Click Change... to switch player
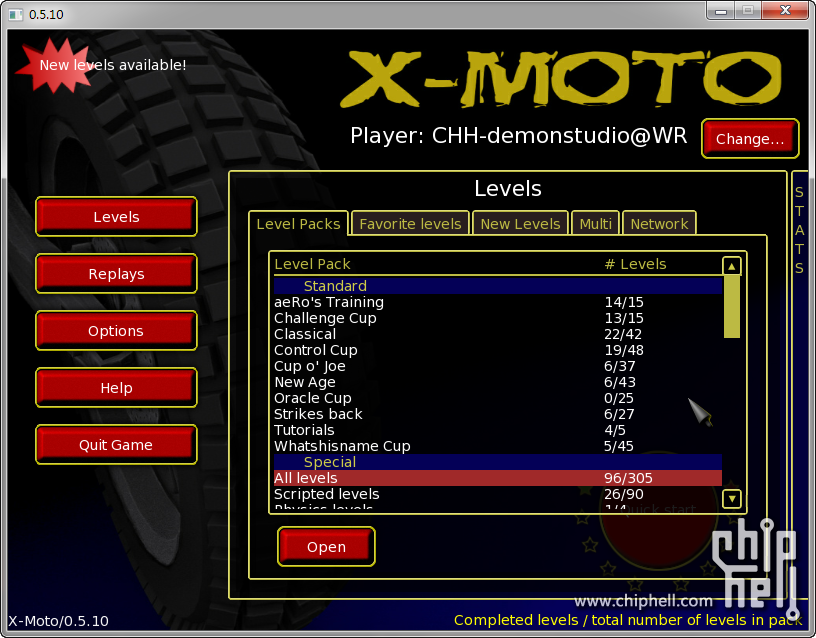 point(750,138)
